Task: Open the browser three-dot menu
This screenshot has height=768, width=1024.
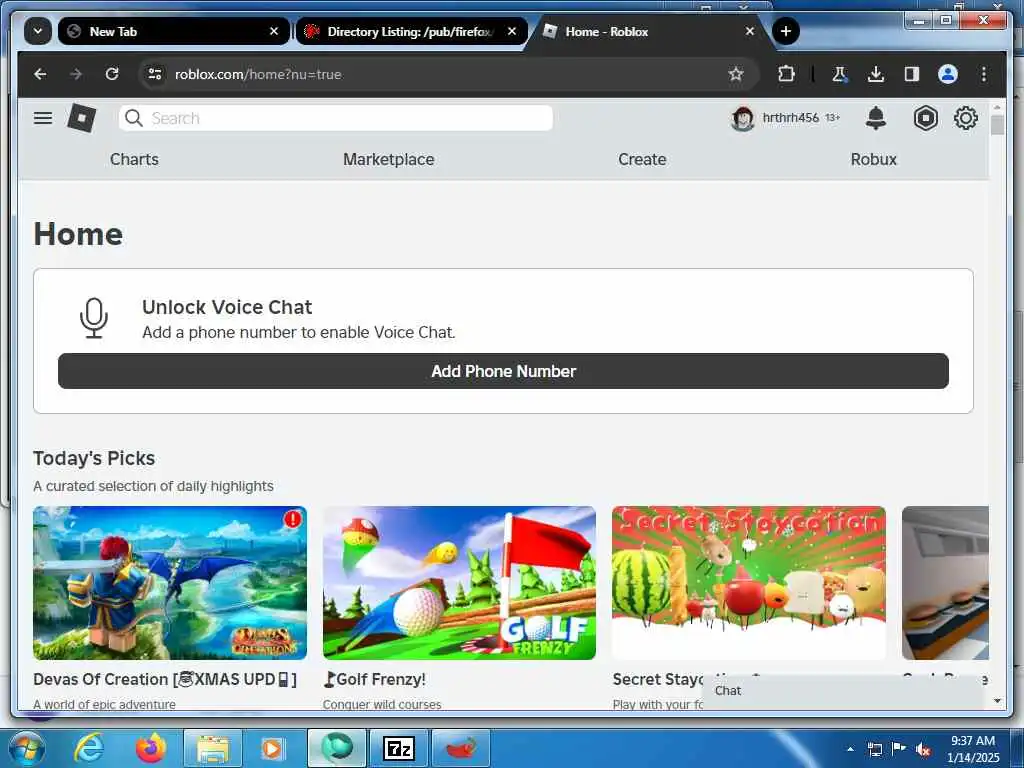Action: (x=984, y=74)
